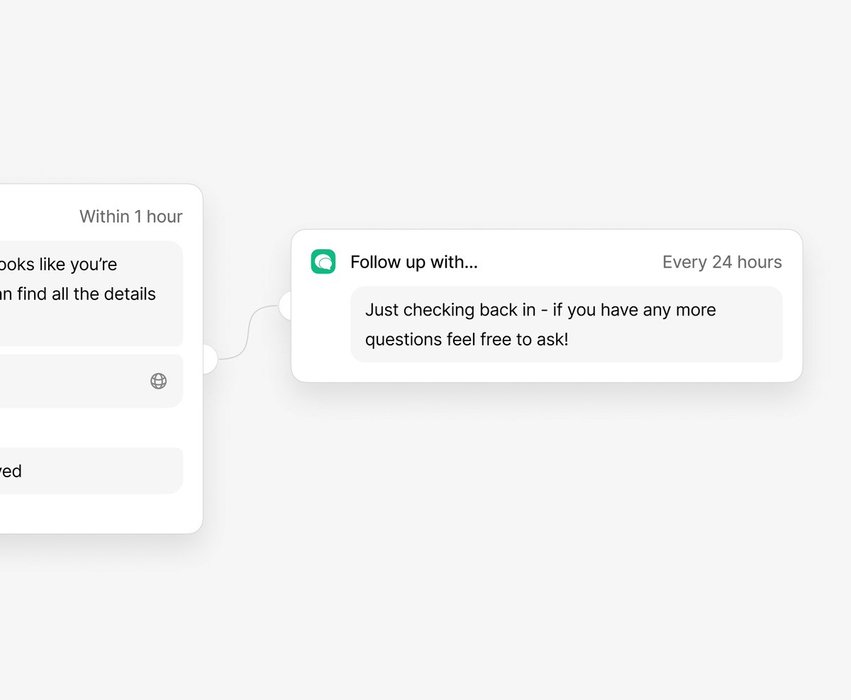Open the "Every 24 hours" interval setting

tap(722, 262)
